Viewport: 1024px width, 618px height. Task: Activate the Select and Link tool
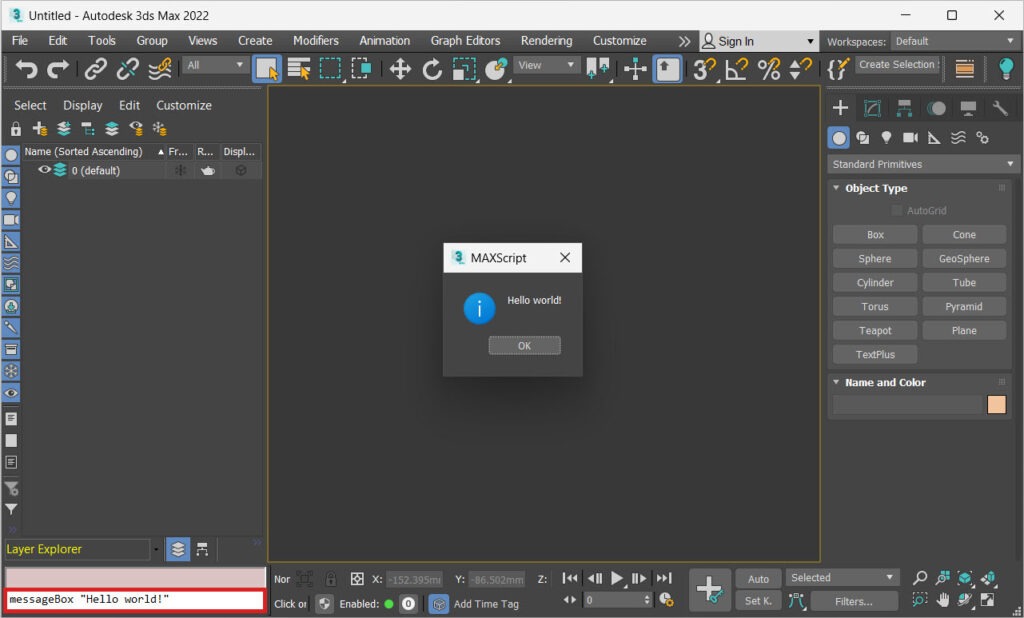pyautogui.click(x=95, y=69)
